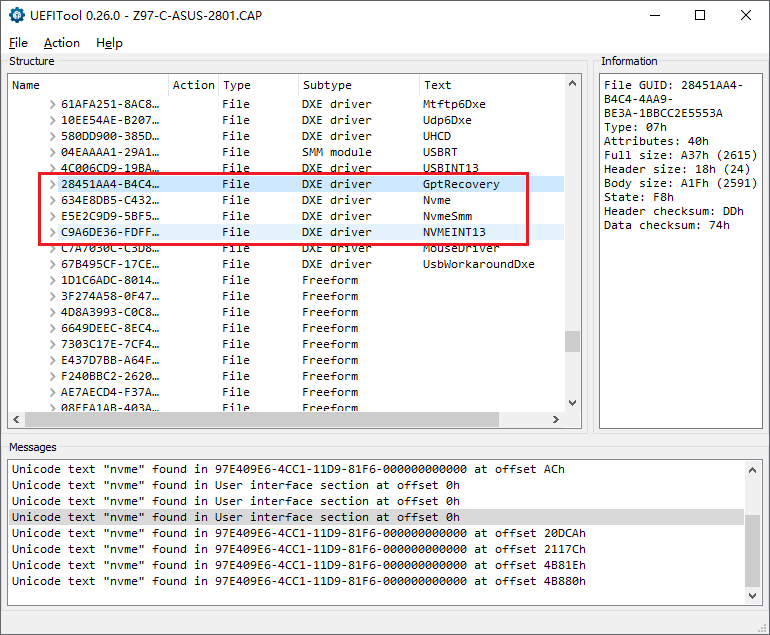Expand the GptRecovery tree entry
Image resolution: width=770 pixels, height=635 pixels.
click(x=53, y=184)
